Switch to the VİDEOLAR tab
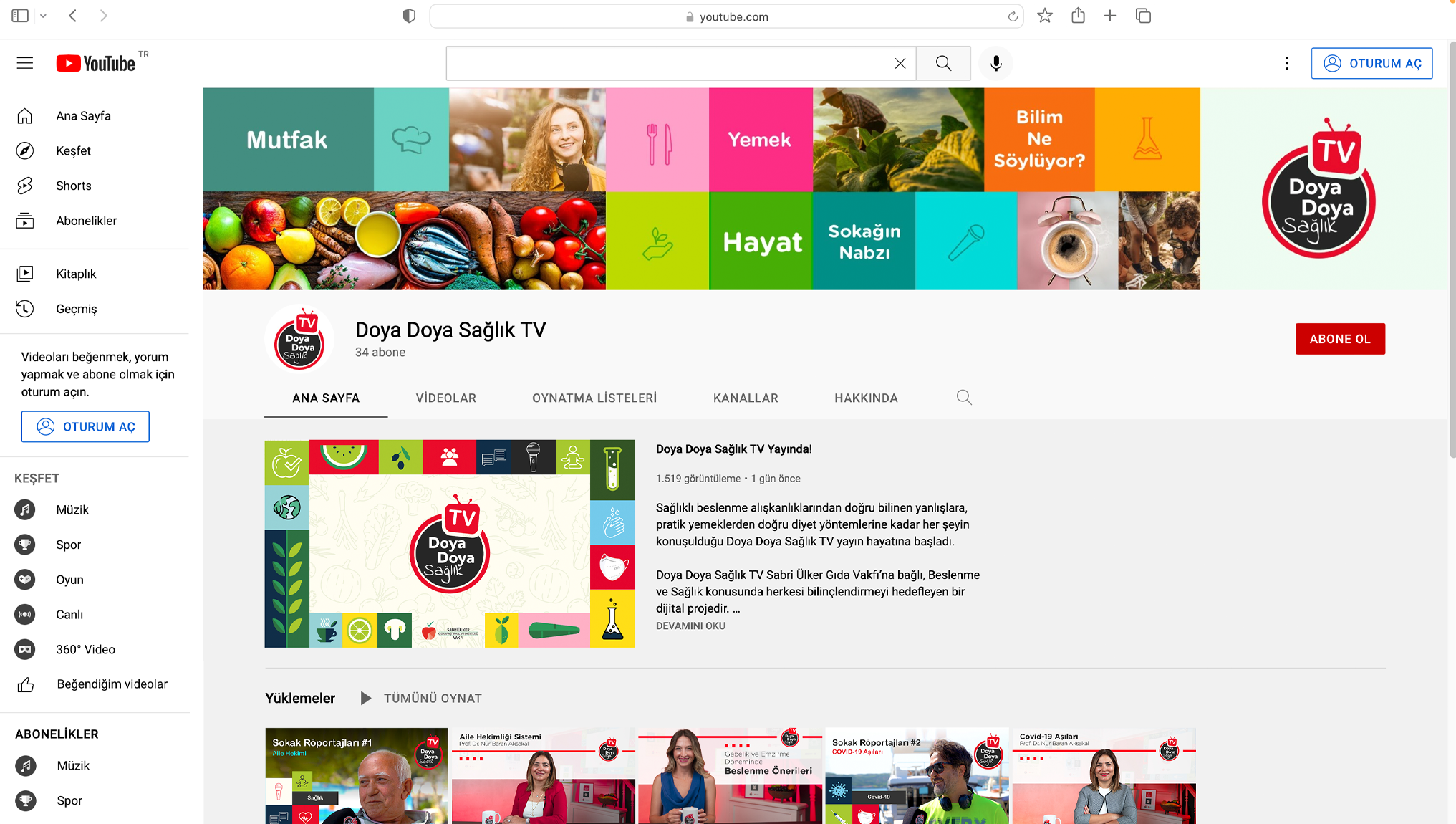This screenshot has height=824, width=1456. click(x=446, y=398)
